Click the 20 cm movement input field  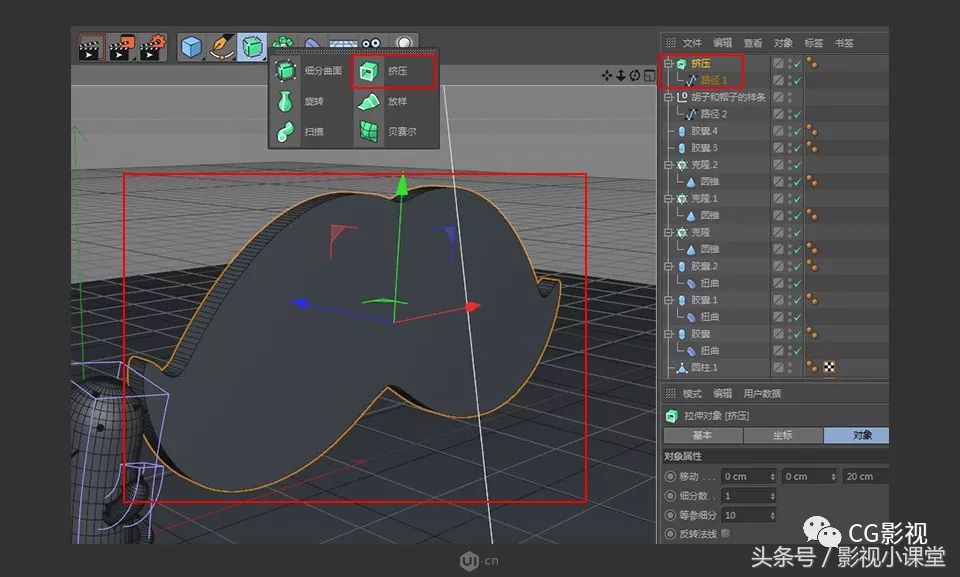coord(862,476)
